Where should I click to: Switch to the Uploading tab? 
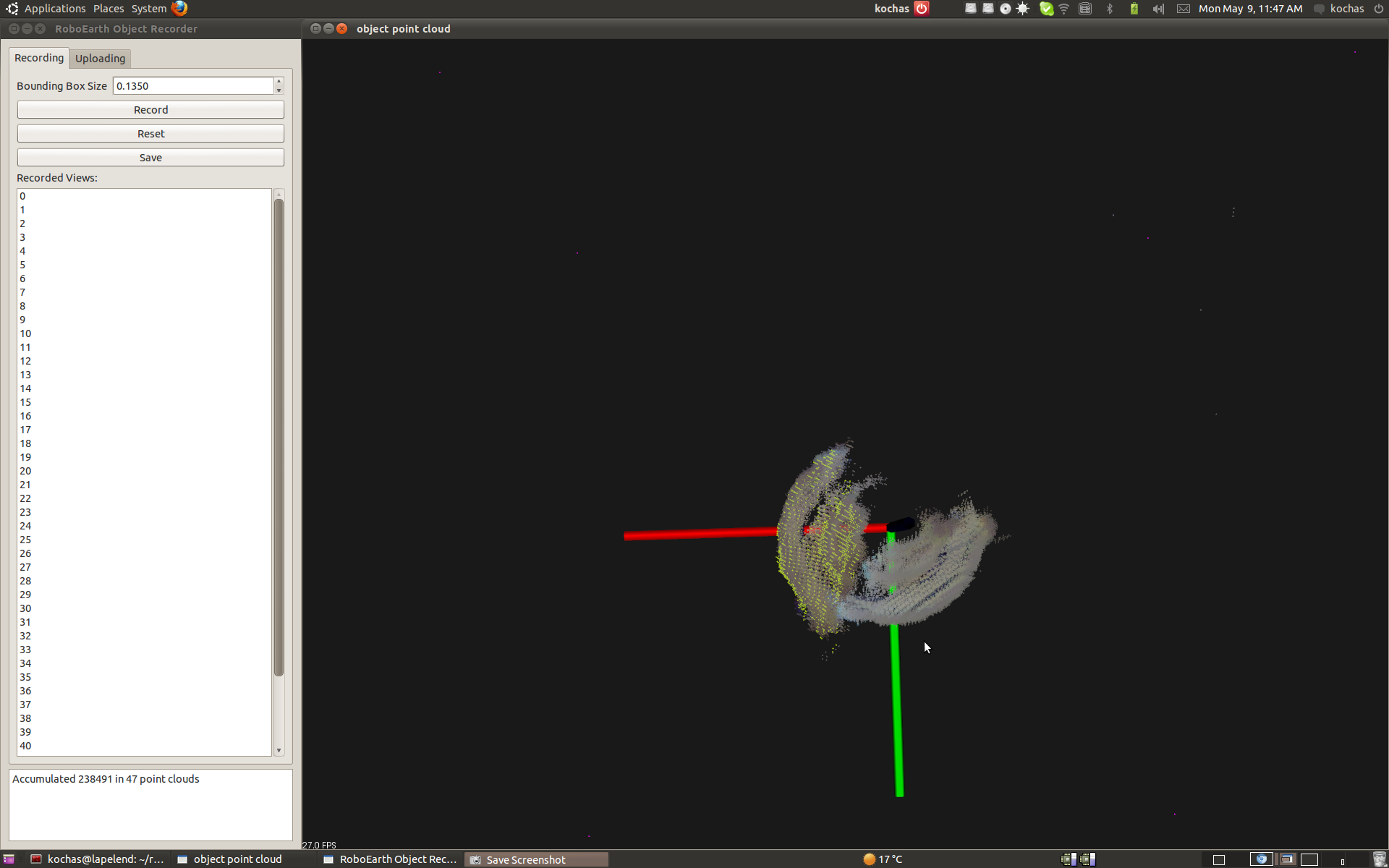pyautogui.click(x=100, y=59)
